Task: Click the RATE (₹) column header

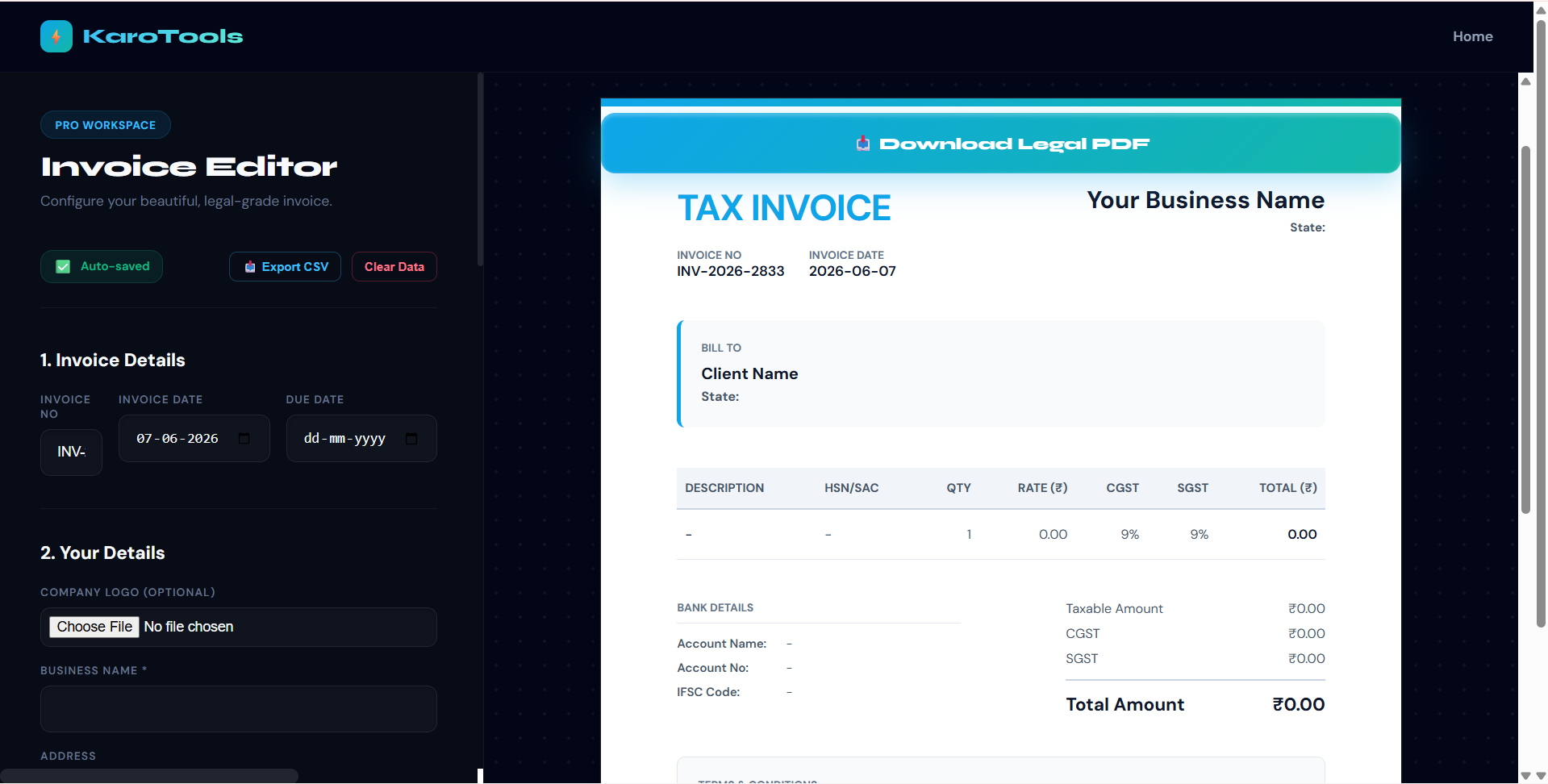Action: tap(1042, 488)
